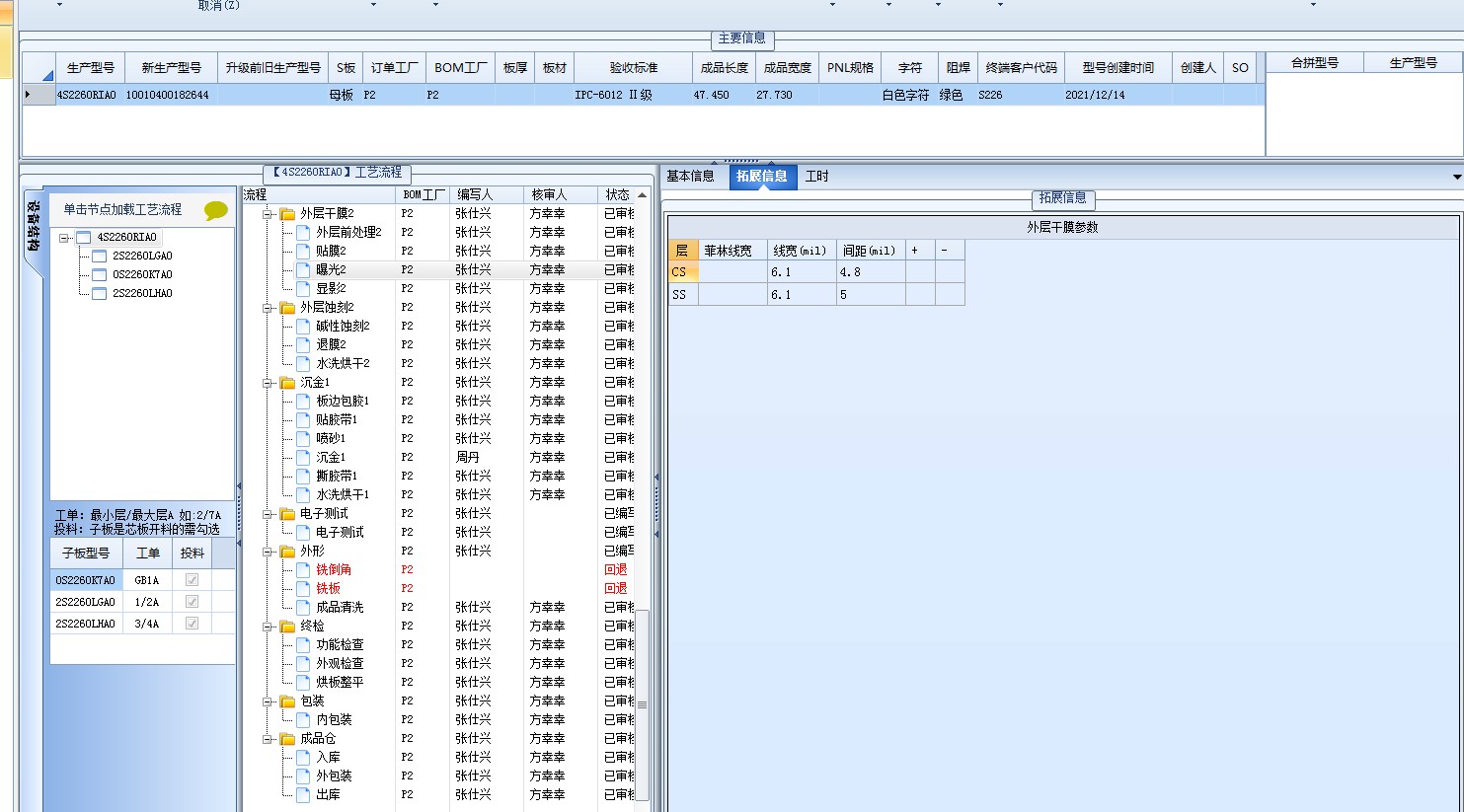
Task: Collapse the 外形 process group
Action: 267,552
